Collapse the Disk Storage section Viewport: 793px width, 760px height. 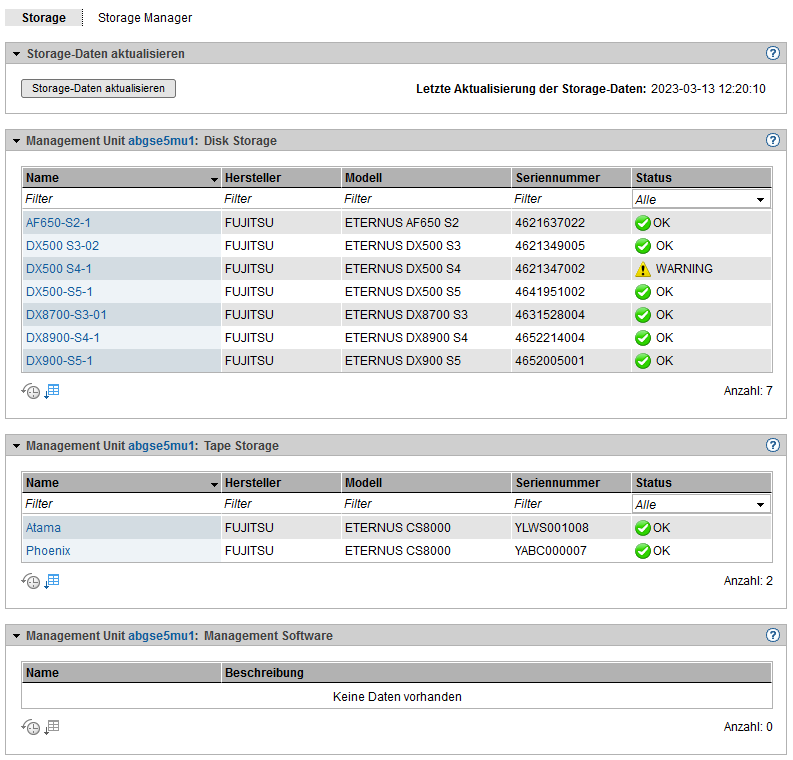point(16,141)
